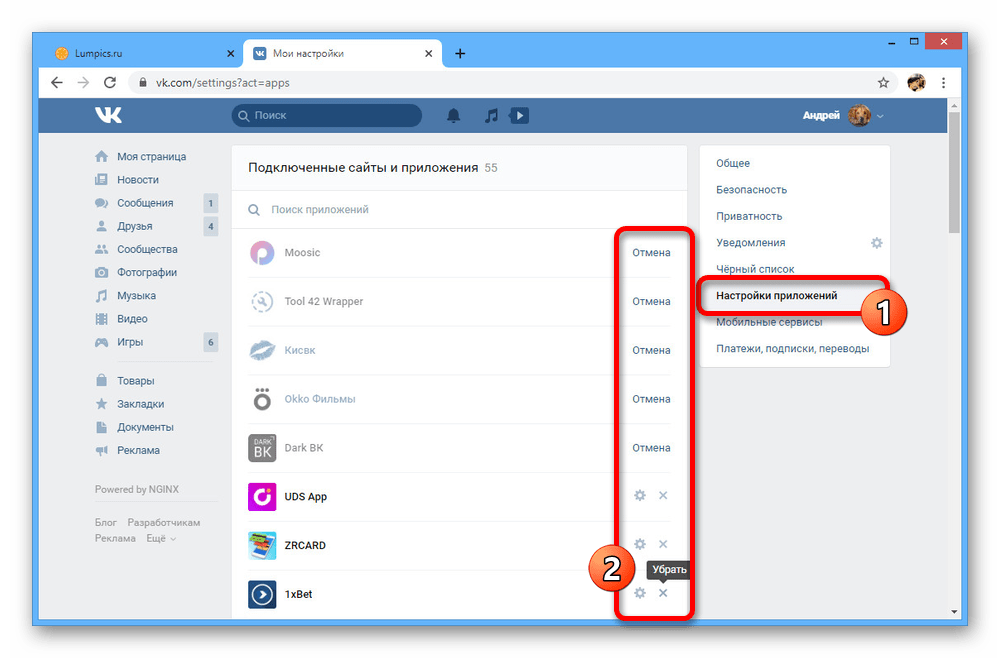Click Отмена for Dark ВК
Viewport: 1000px width, 658px height.
[651, 448]
